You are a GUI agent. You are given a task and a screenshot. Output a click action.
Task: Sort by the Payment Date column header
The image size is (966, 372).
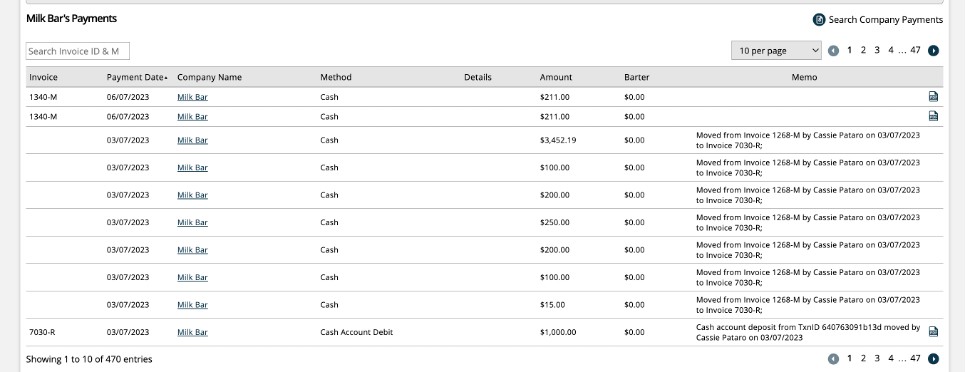click(136, 77)
